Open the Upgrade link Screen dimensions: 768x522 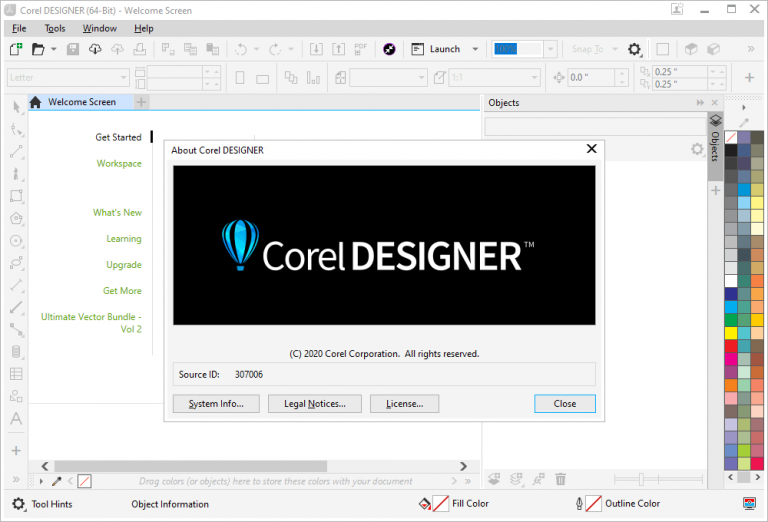pyautogui.click(x=124, y=264)
